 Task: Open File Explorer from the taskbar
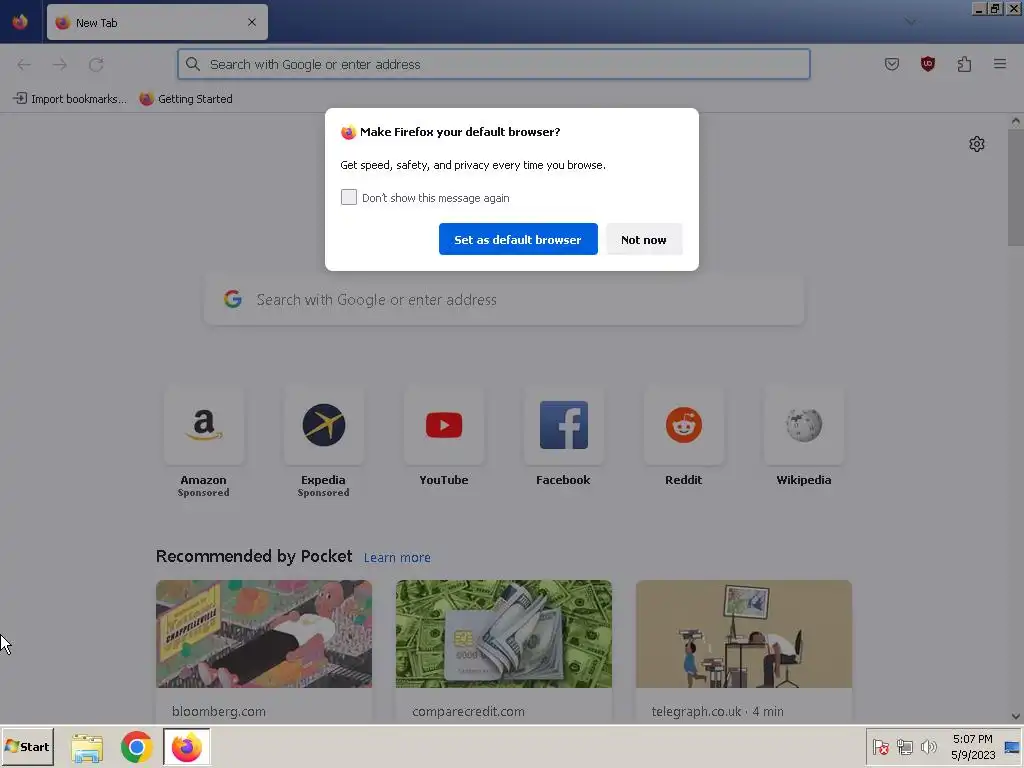87,747
